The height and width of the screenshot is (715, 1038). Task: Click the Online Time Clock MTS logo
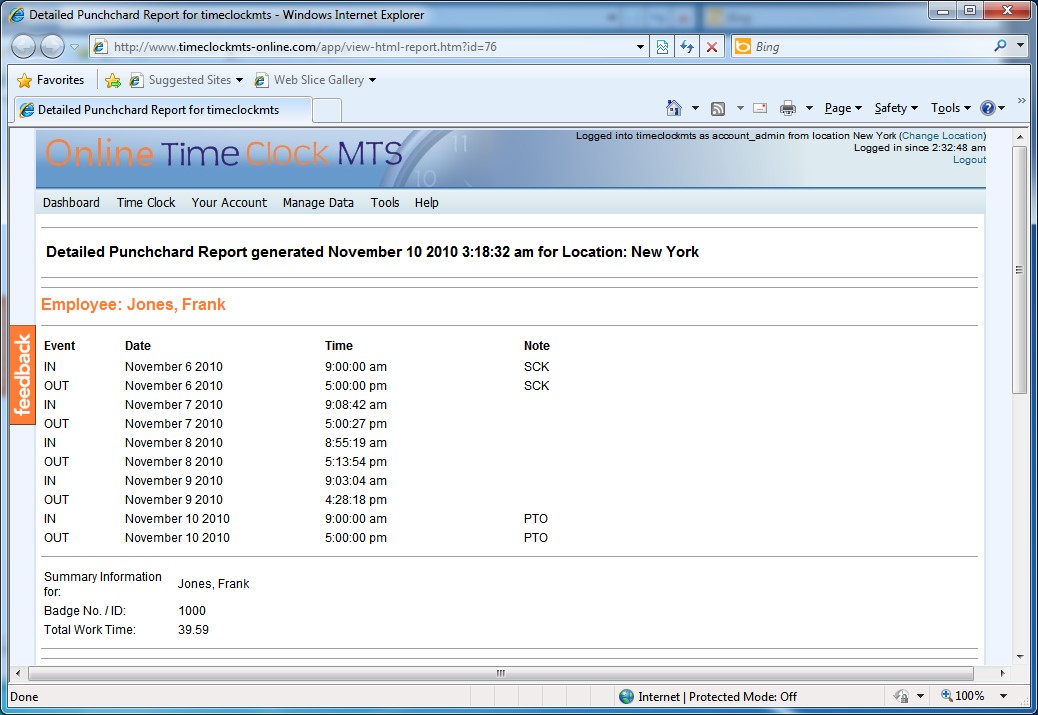[224, 154]
